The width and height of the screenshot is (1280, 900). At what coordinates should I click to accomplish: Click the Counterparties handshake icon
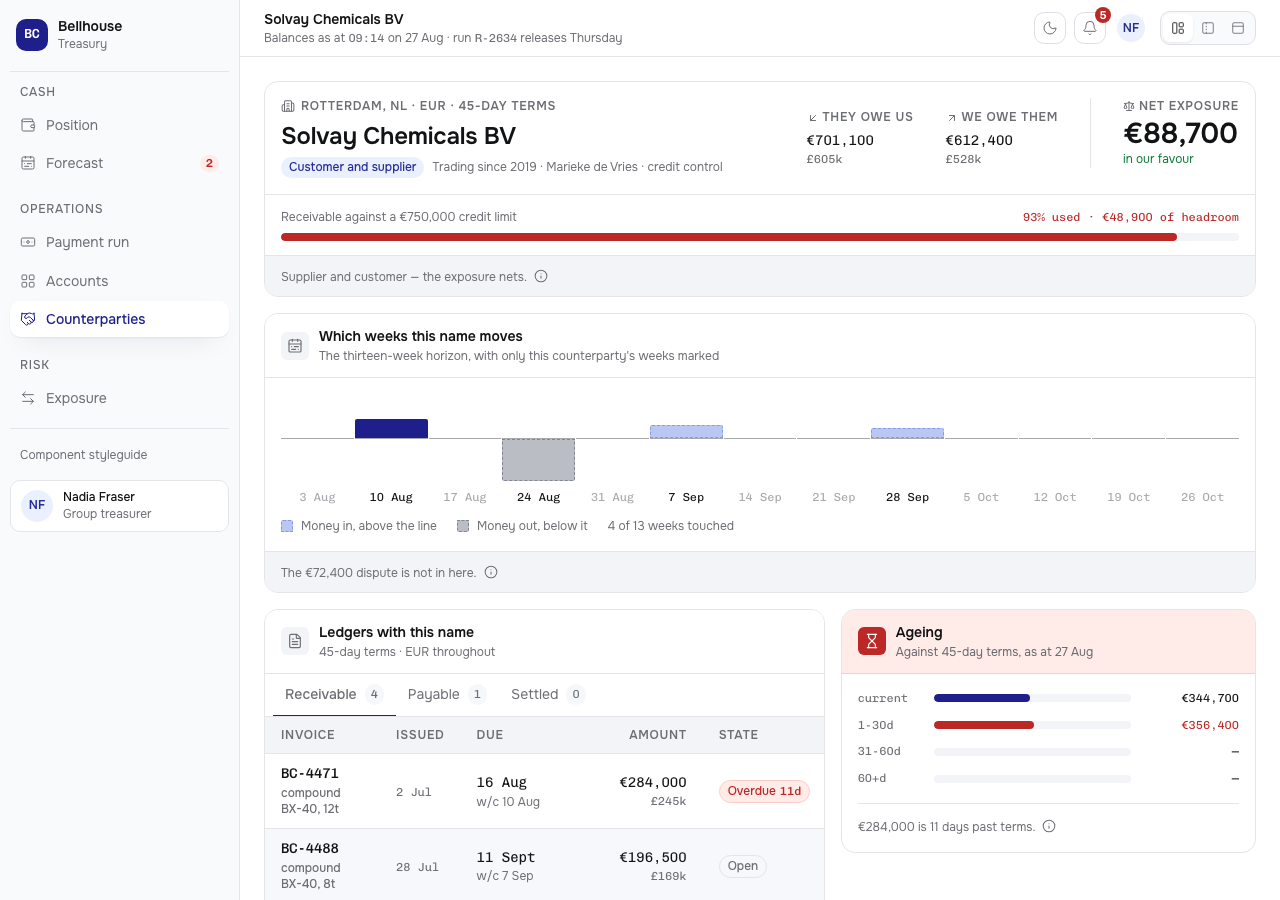click(28, 319)
